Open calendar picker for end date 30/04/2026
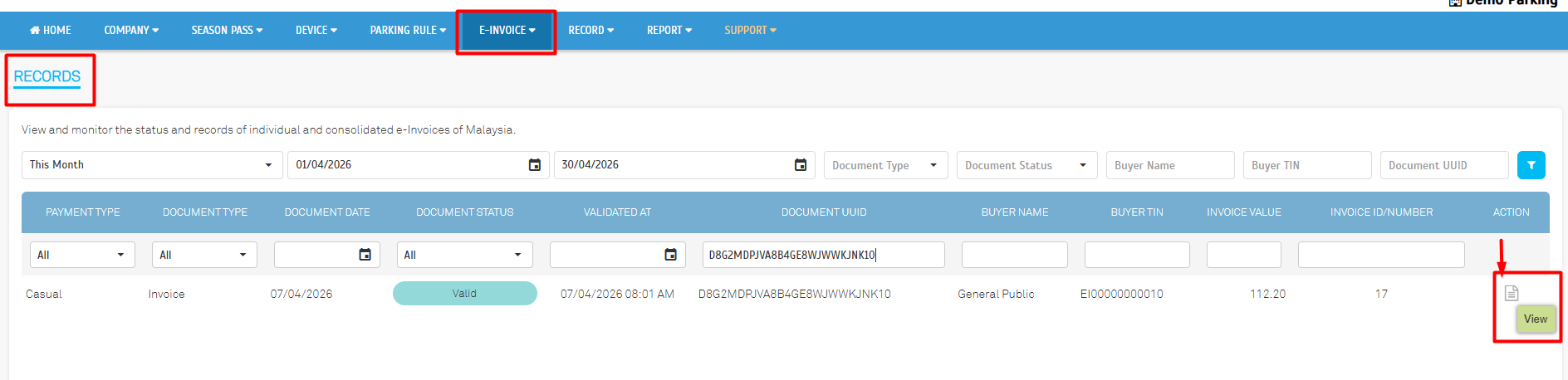1568x380 pixels. [801, 165]
